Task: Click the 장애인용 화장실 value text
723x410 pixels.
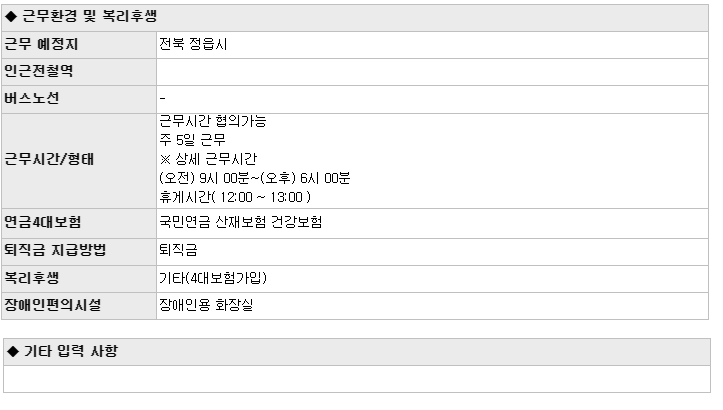Action: point(206,305)
